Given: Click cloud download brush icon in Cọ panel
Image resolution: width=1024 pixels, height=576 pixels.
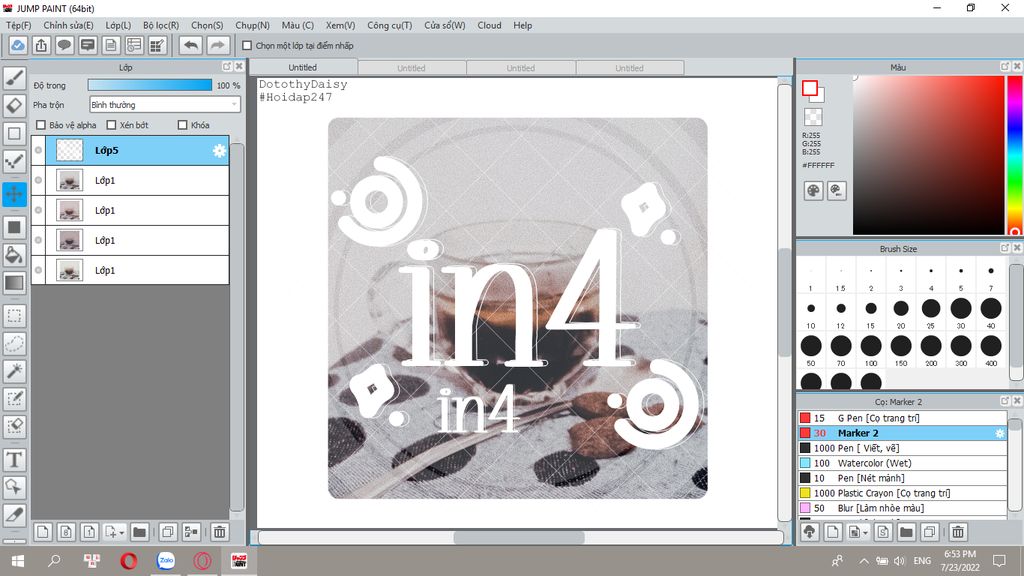Looking at the screenshot, I should point(810,532).
